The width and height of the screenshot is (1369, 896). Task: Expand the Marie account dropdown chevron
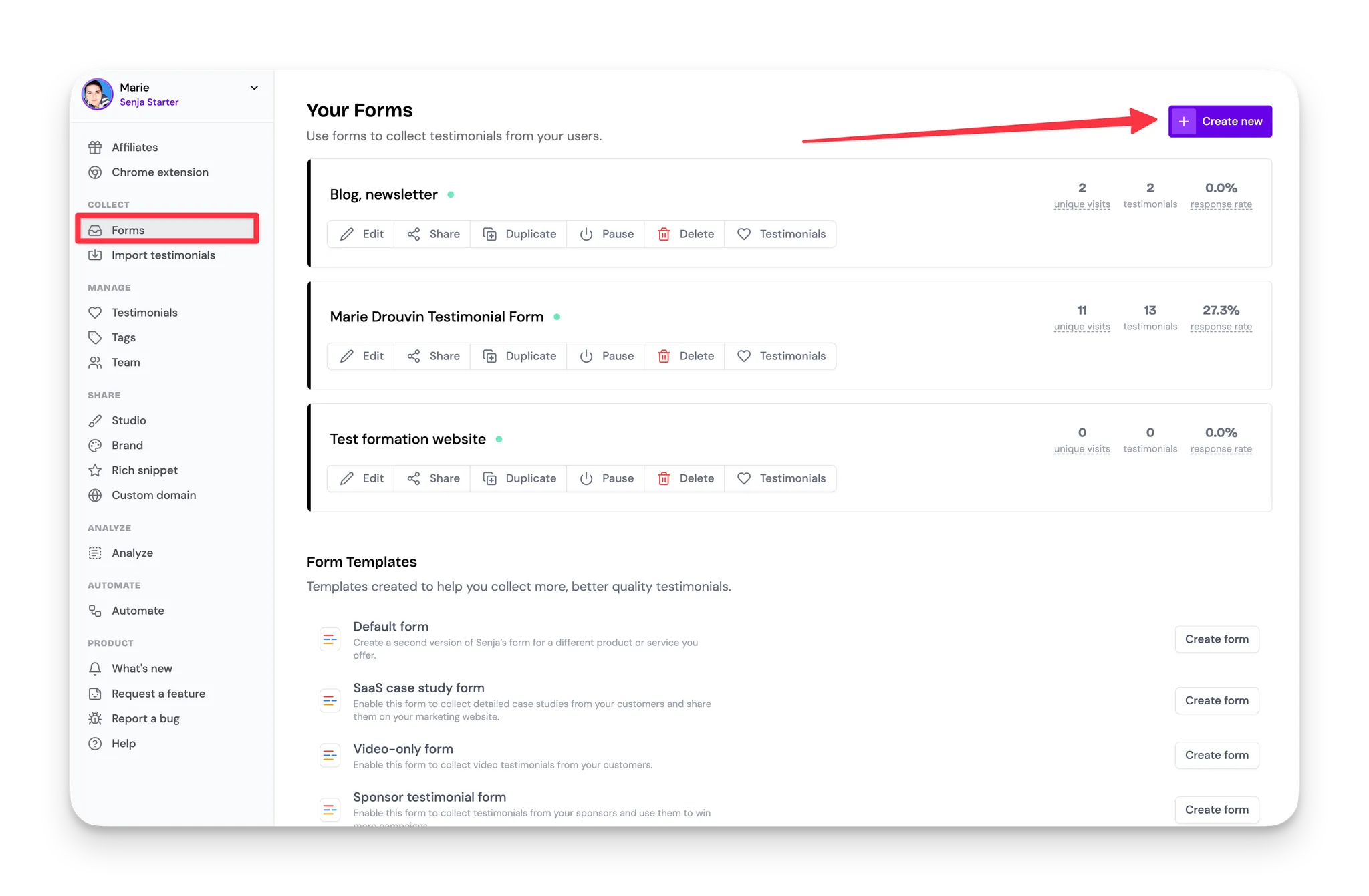[254, 88]
